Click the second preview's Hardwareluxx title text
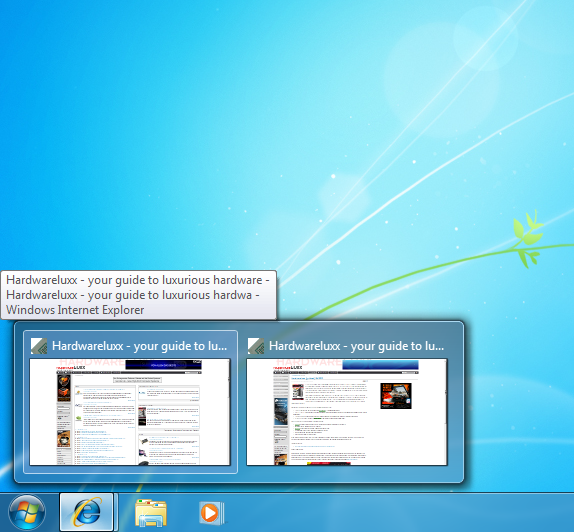The image size is (574, 532). pos(356,346)
